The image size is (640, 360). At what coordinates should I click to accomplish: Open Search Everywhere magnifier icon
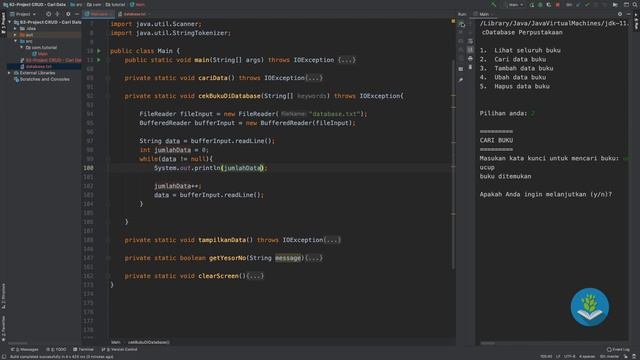point(635,4)
